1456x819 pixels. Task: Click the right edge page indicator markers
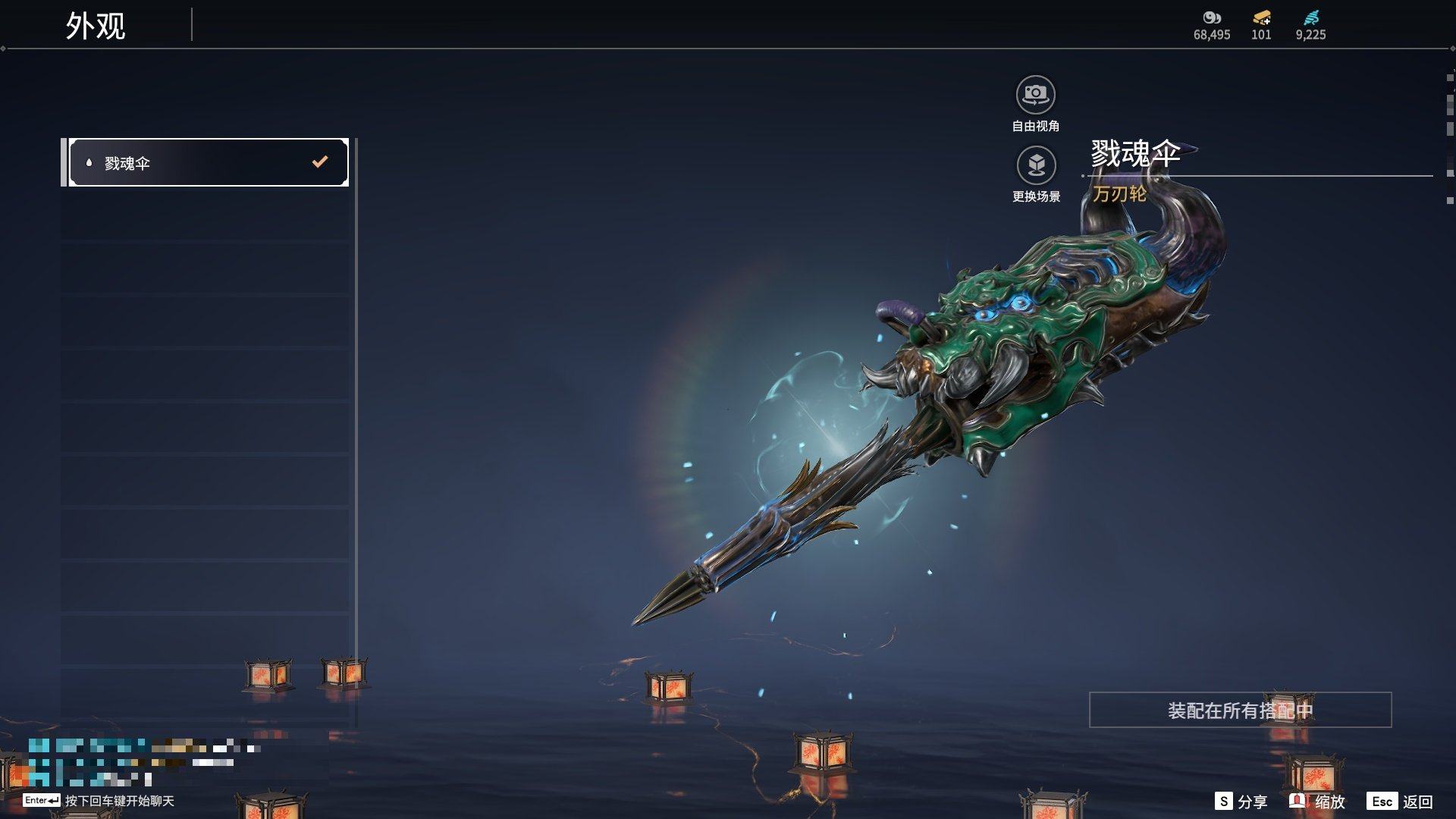[1450, 136]
